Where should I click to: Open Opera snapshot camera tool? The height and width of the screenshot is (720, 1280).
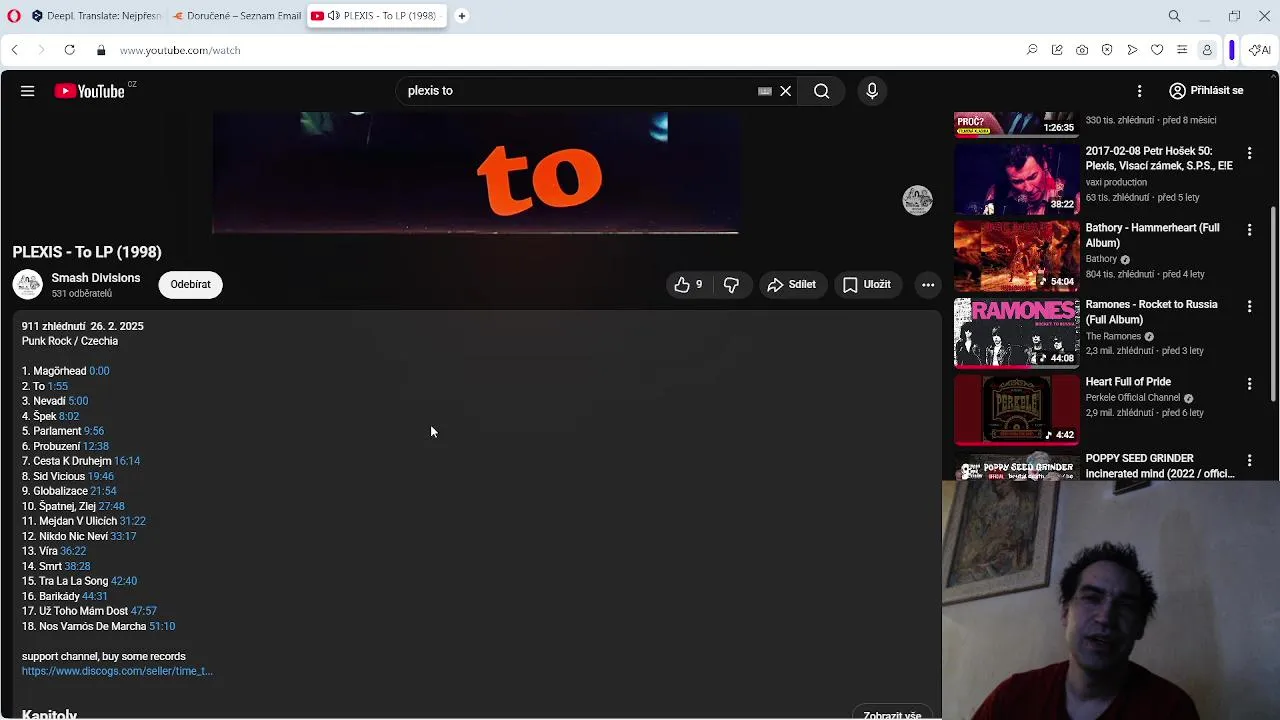pyautogui.click(x=1082, y=50)
